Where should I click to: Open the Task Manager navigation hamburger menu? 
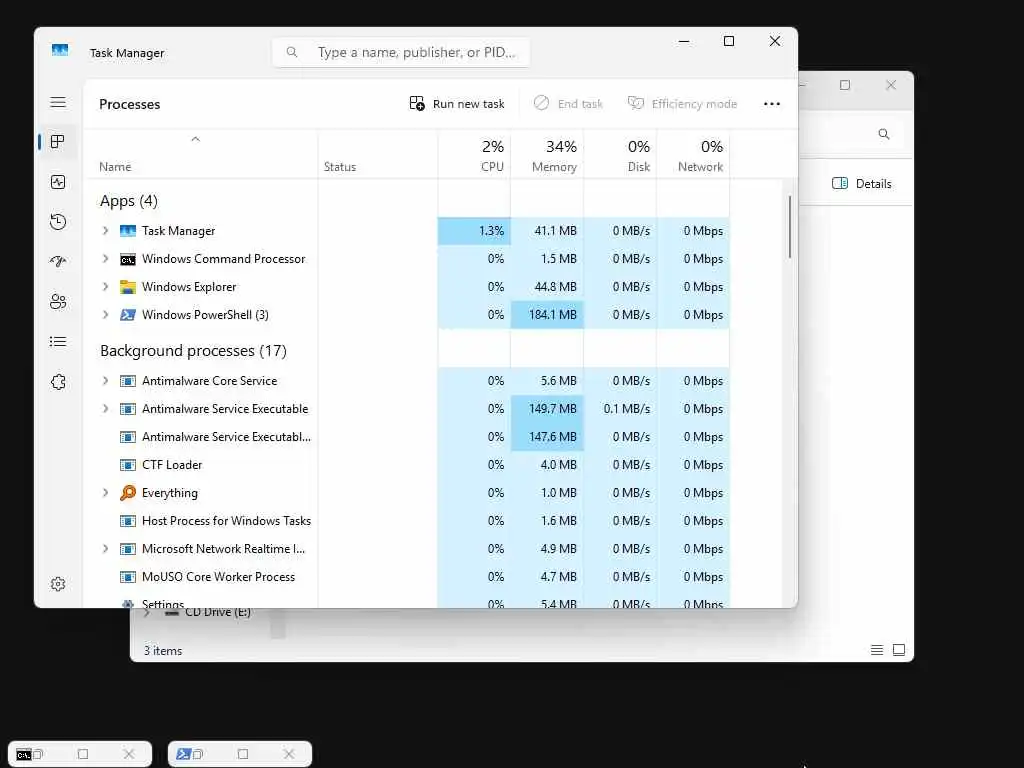[x=58, y=103]
